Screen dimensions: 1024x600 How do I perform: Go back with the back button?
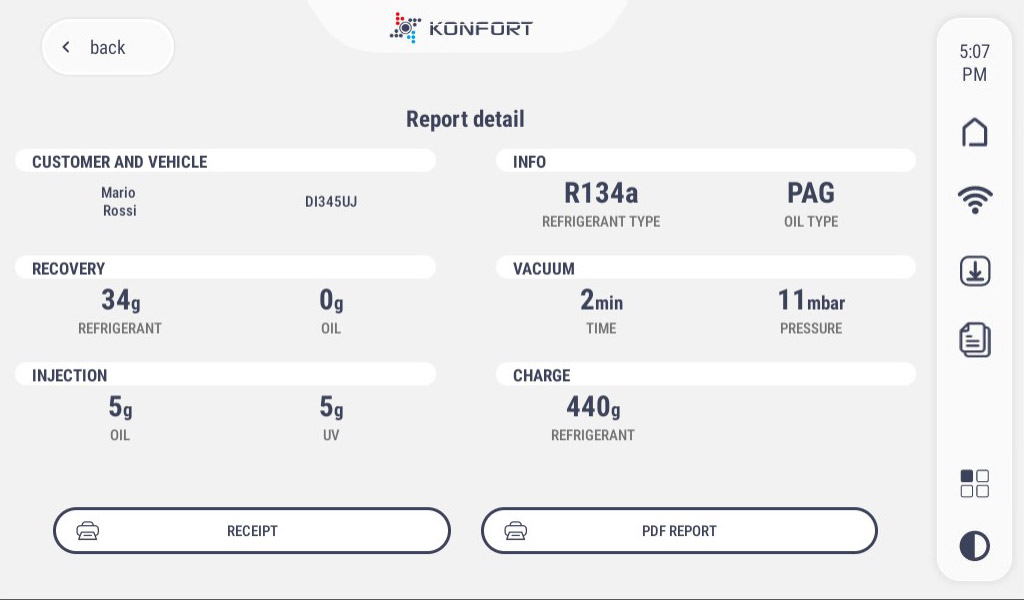click(x=108, y=47)
